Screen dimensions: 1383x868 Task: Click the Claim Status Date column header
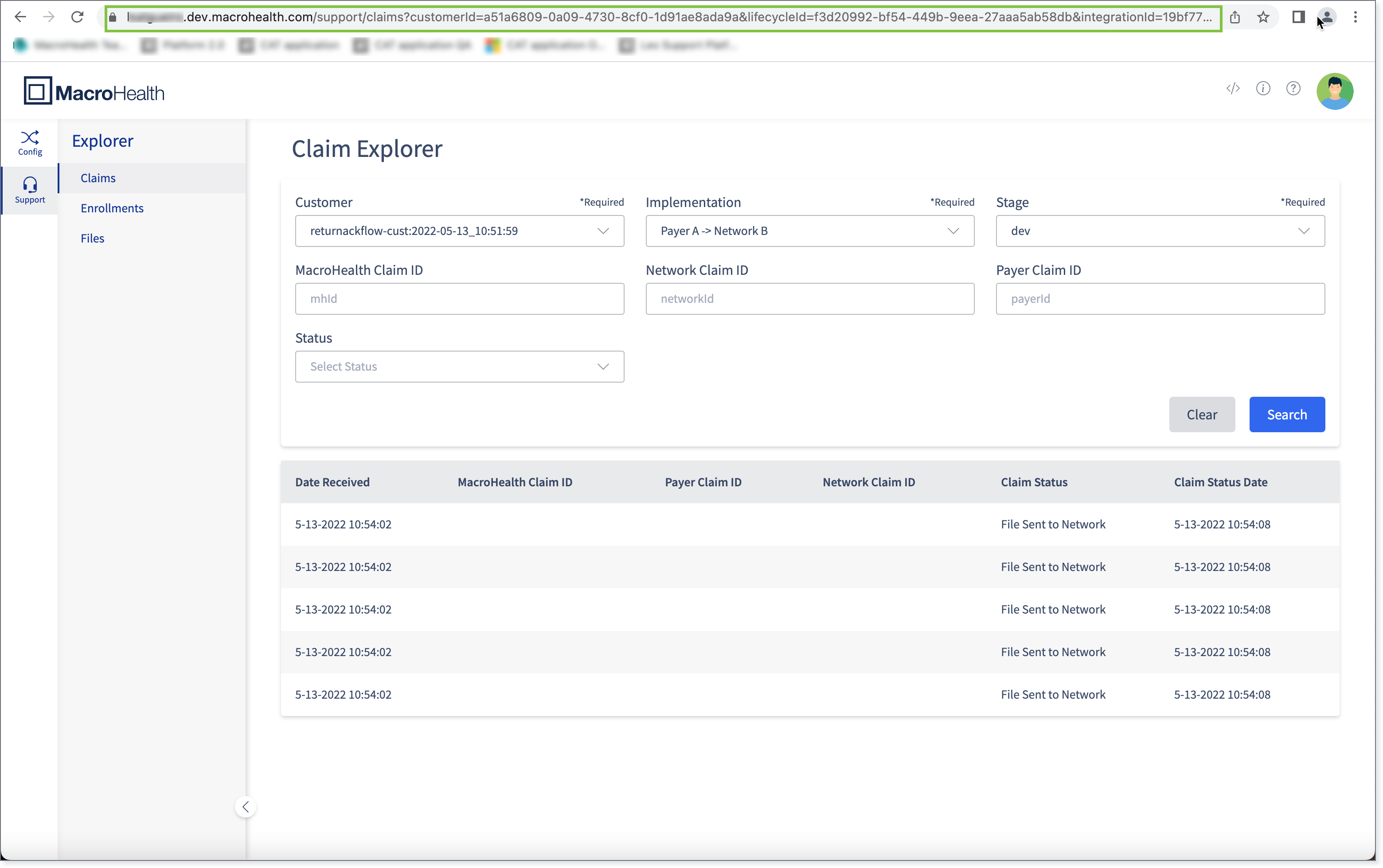point(1221,482)
